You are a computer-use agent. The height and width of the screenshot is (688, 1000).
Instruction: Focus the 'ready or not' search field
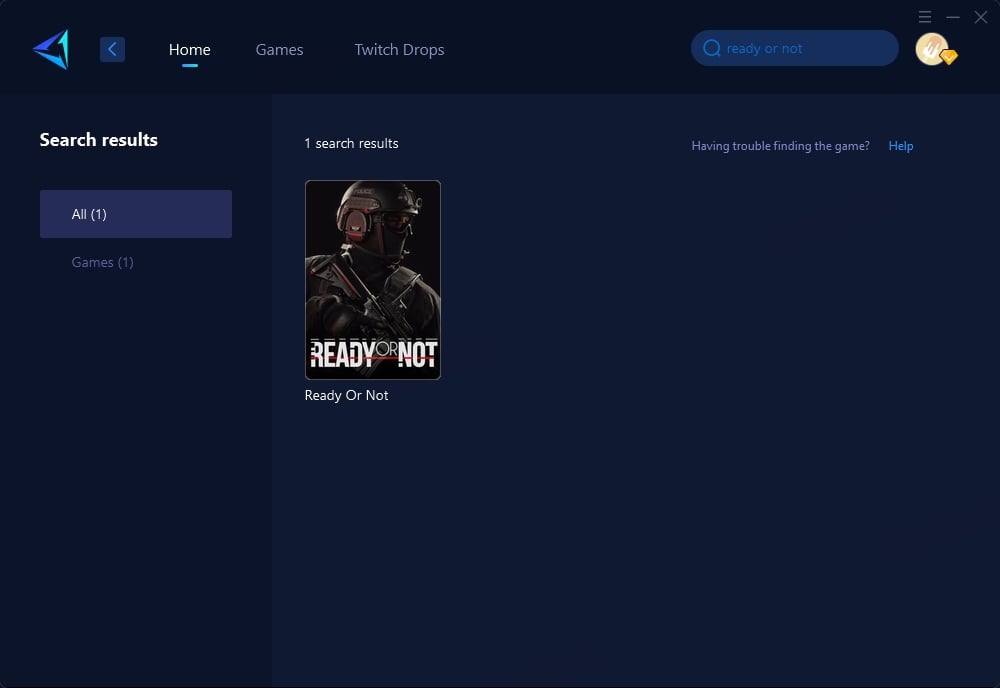point(795,48)
